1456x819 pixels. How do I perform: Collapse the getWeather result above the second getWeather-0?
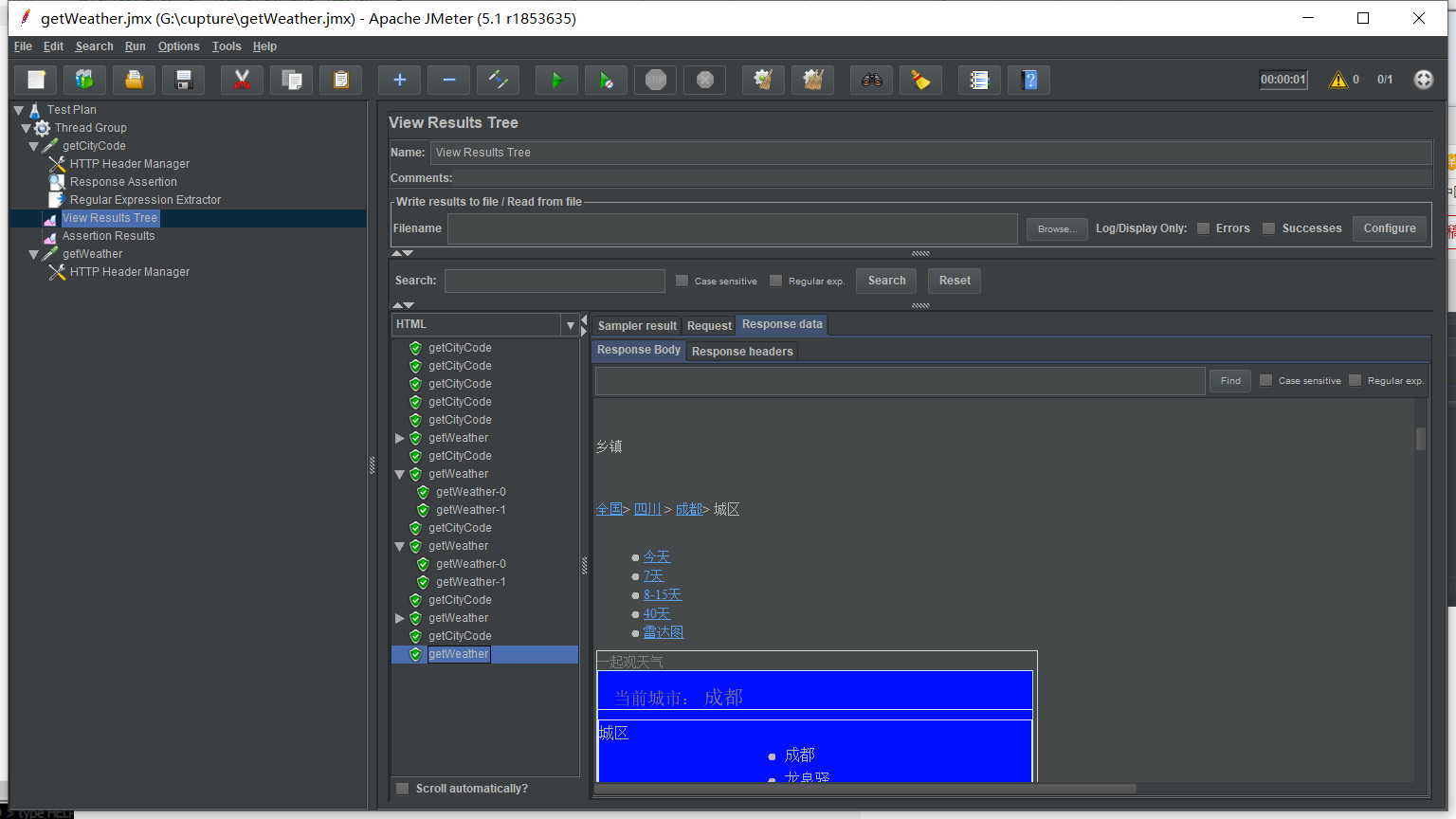pos(399,546)
